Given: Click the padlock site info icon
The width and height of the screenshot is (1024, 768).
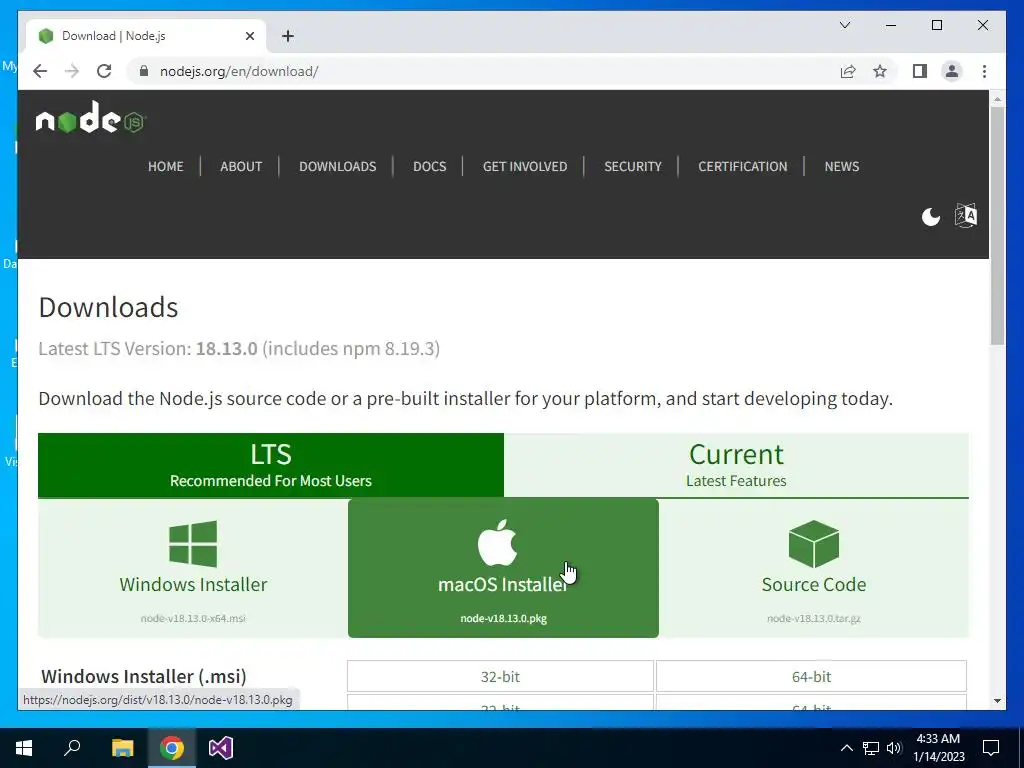Looking at the screenshot, I should click(144, 71).
